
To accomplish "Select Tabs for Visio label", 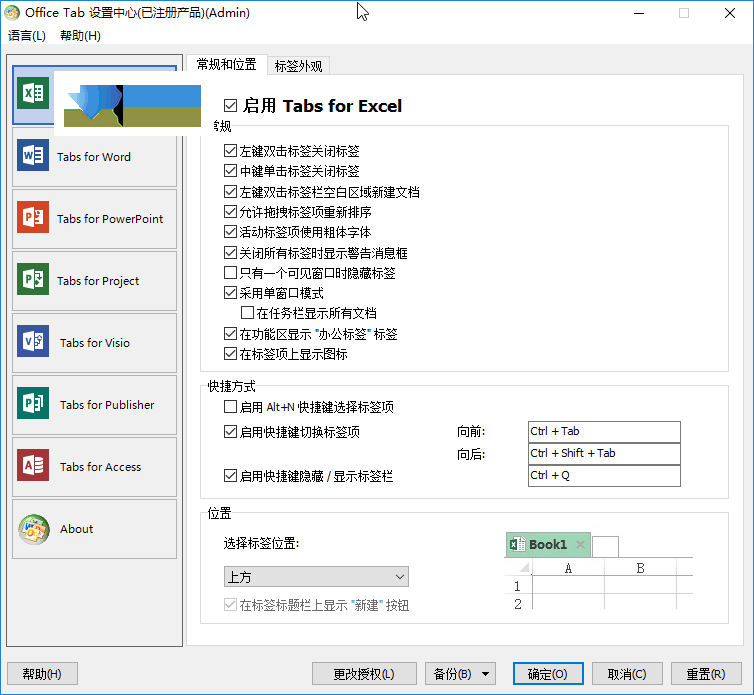I will coord(95,343).
